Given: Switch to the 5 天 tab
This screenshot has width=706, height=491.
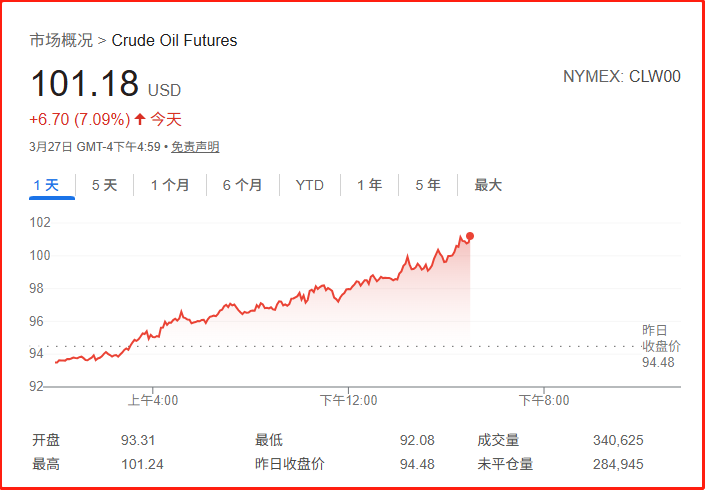Looking at the screenshot, I should pos(104,185).
